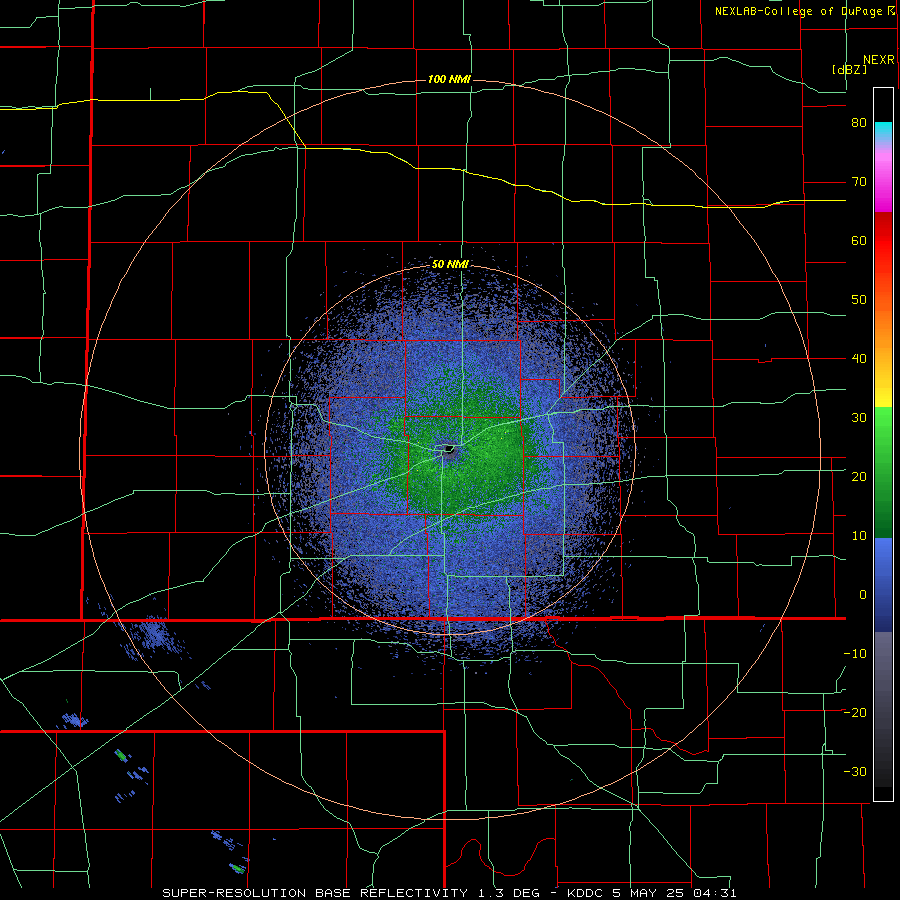
Task: Click the cyan top of color bar
Action: 883,129
